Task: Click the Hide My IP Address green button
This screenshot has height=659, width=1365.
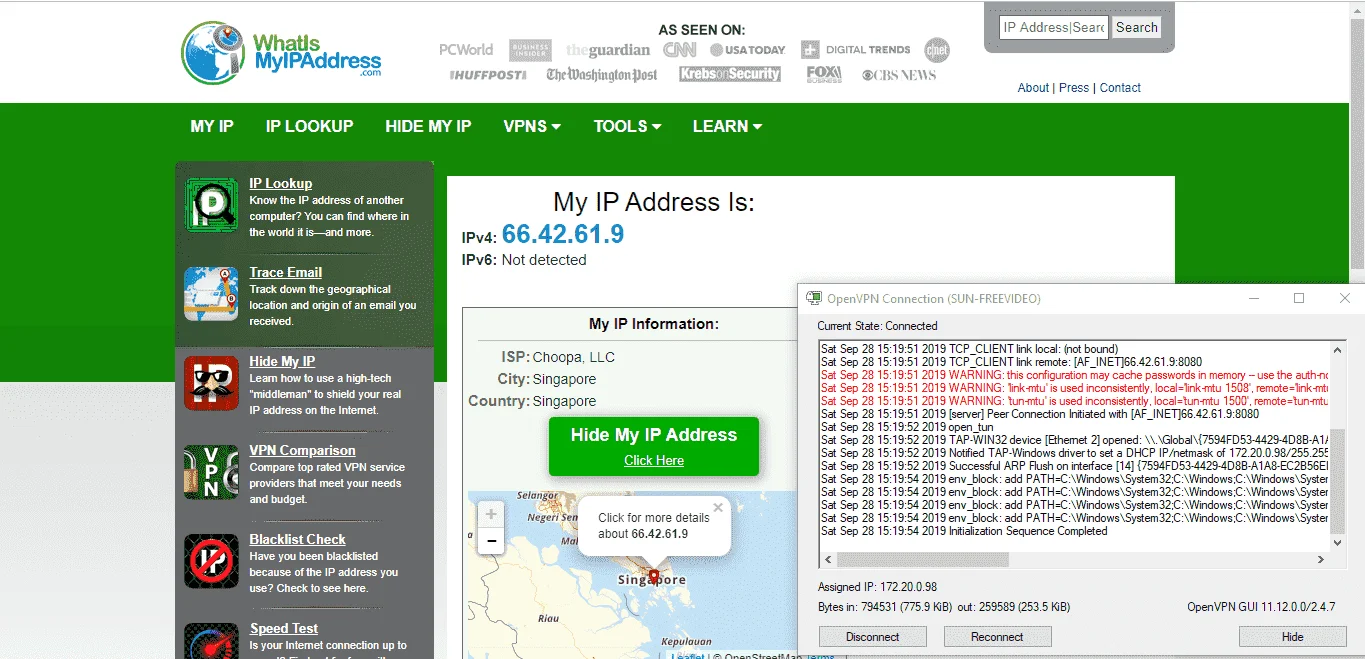Action: (654, 446)
